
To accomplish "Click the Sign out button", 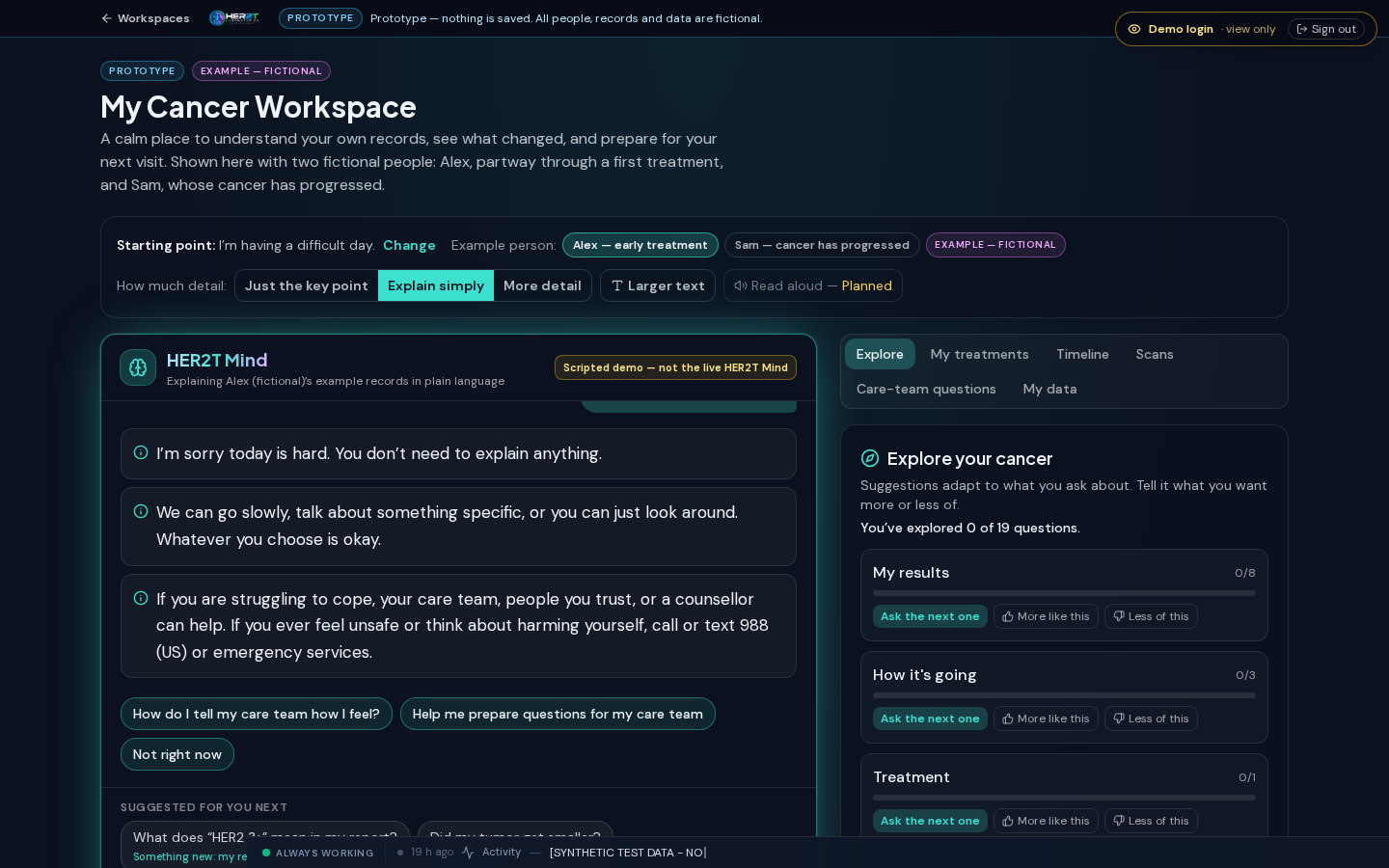I will click(x=1326, y=29).
